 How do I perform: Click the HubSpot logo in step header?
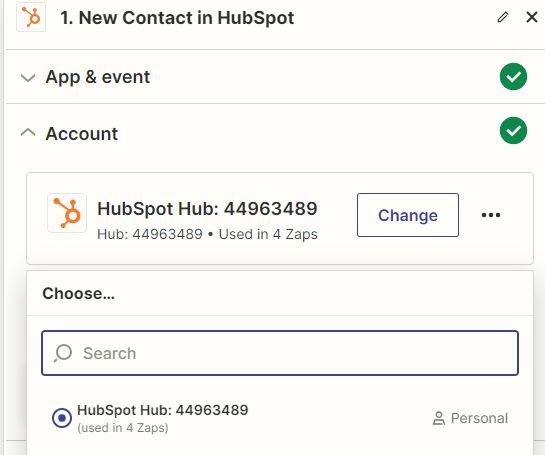[31, 17]
